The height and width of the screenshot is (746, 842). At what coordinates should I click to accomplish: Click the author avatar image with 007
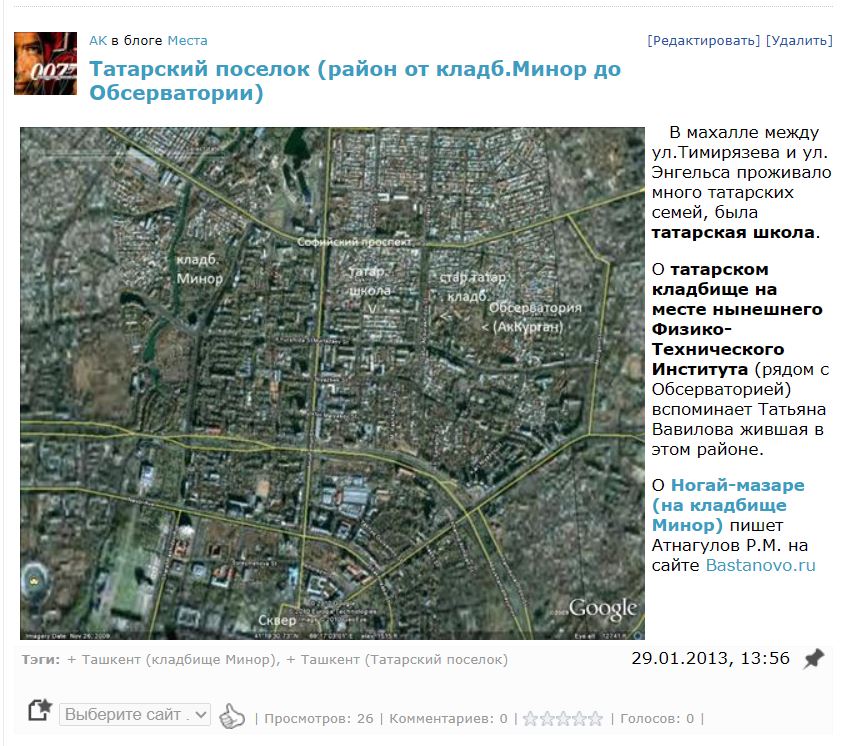point(45,63)
